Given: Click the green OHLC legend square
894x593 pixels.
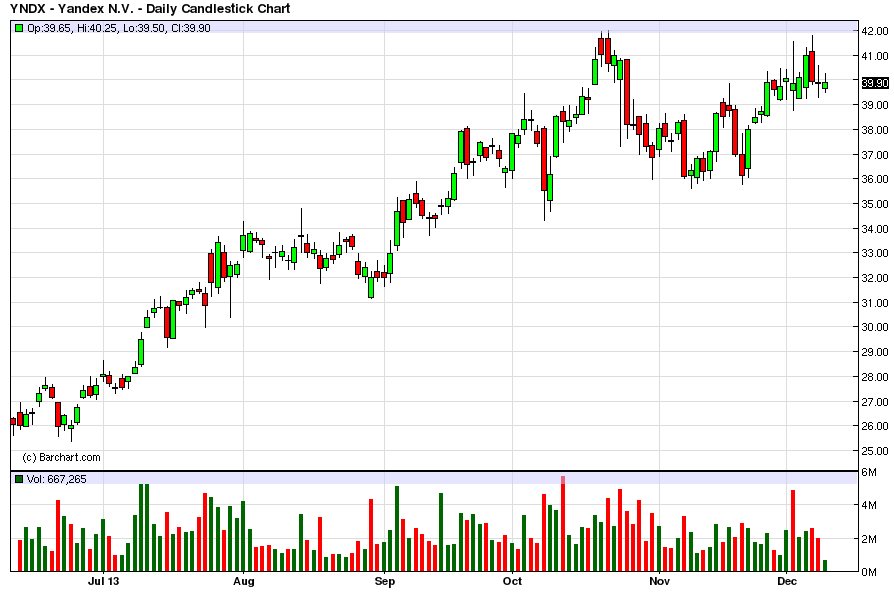Looking at the screenshot, I should (19, 27).
